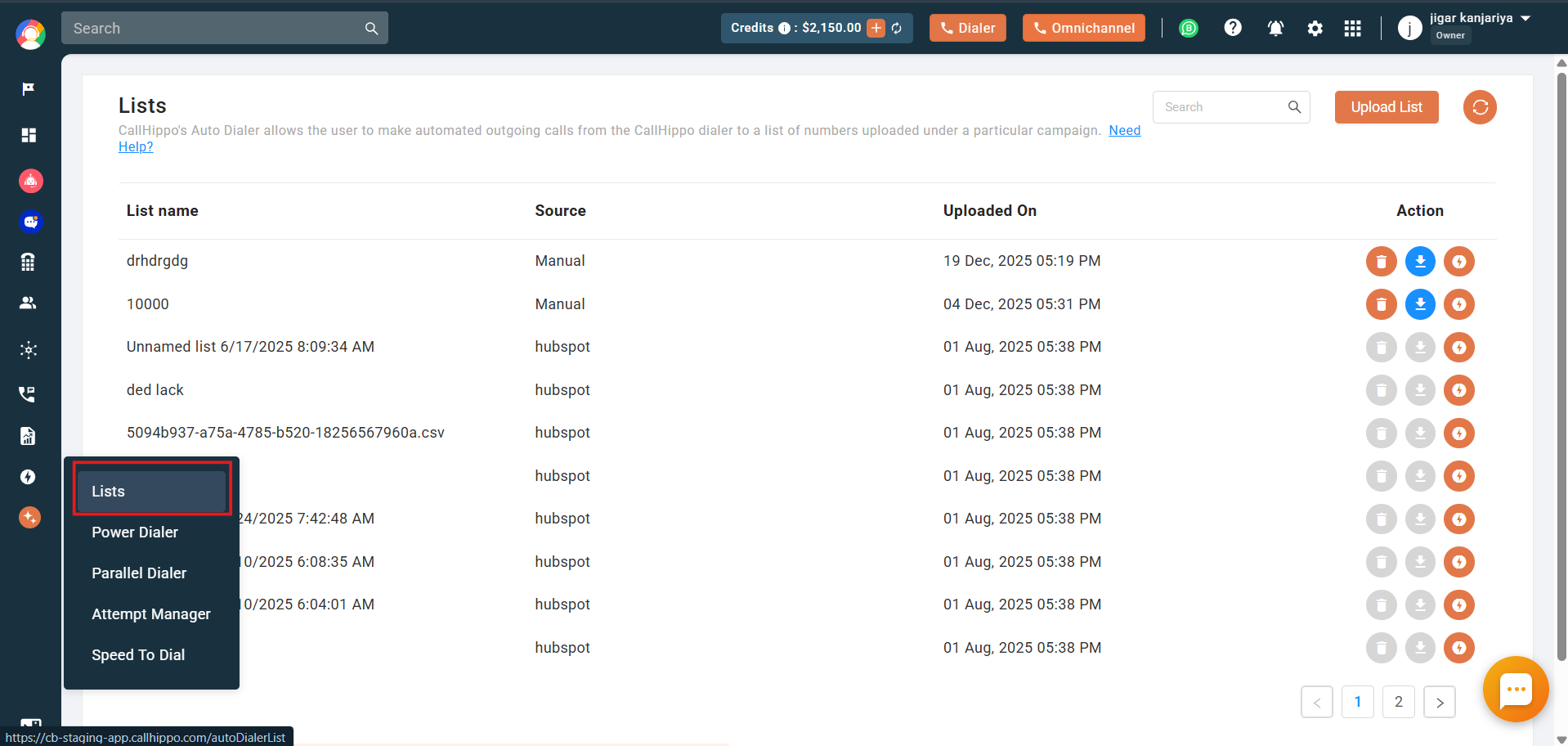Open the orange sparkle AI icon in sidebar
Viewport: 1568px width, 746px height.
click(29, 517)
